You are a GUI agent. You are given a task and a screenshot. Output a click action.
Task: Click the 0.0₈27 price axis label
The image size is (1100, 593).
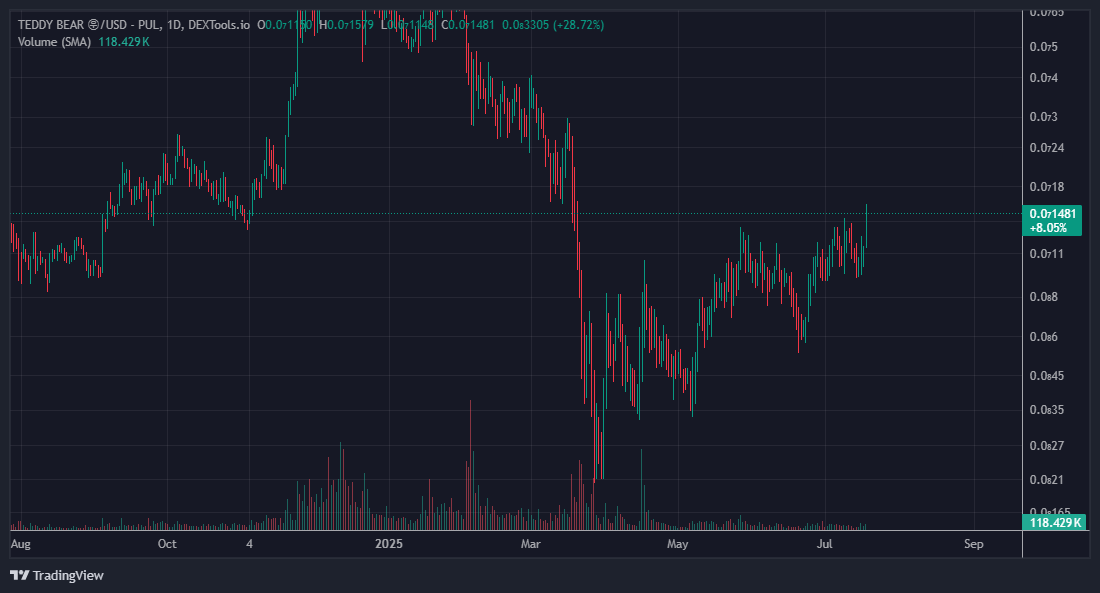1047,446
